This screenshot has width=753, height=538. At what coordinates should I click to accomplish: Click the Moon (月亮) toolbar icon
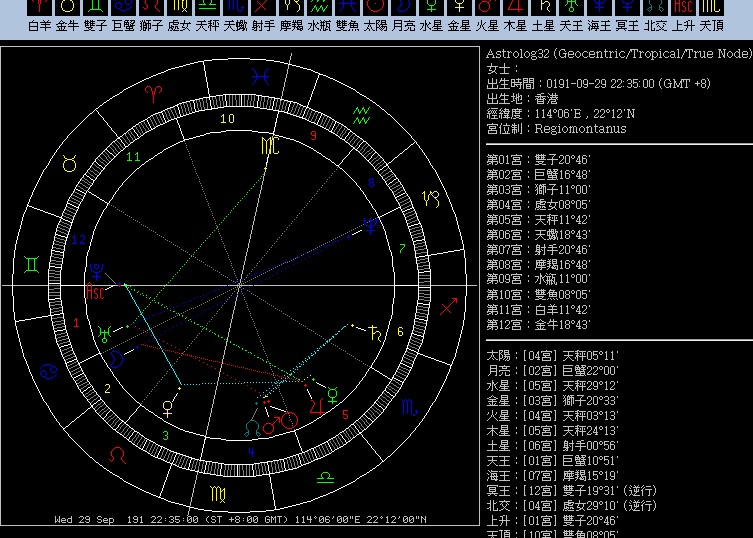(403, 7)
